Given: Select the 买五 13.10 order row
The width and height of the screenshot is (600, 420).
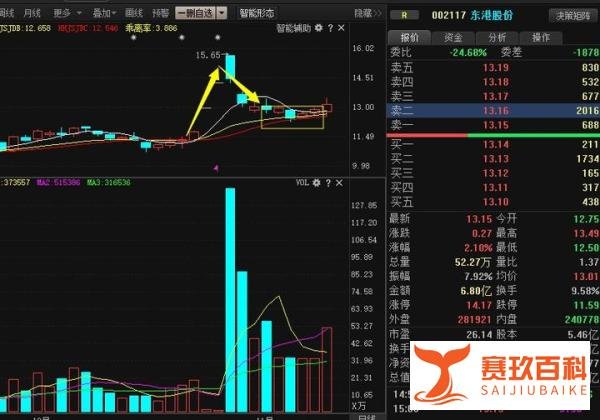Looking at the screenshot, I should 494,202.
